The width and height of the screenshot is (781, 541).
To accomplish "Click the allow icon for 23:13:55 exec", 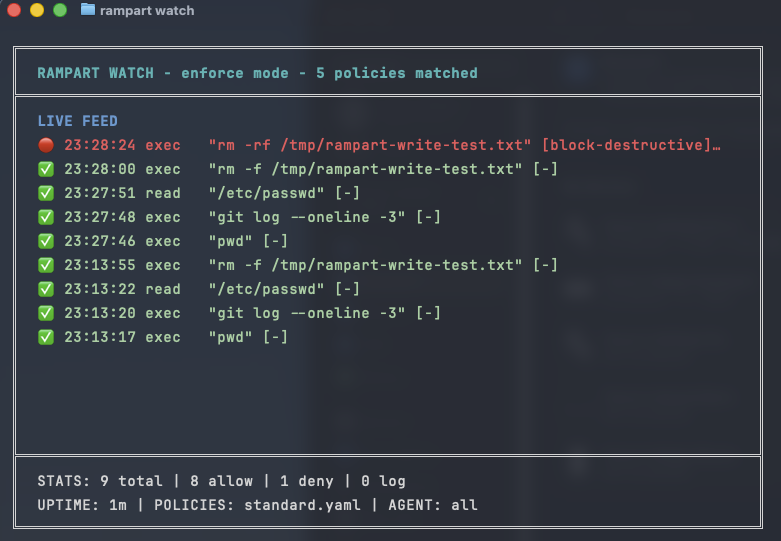I will point(45,265).
